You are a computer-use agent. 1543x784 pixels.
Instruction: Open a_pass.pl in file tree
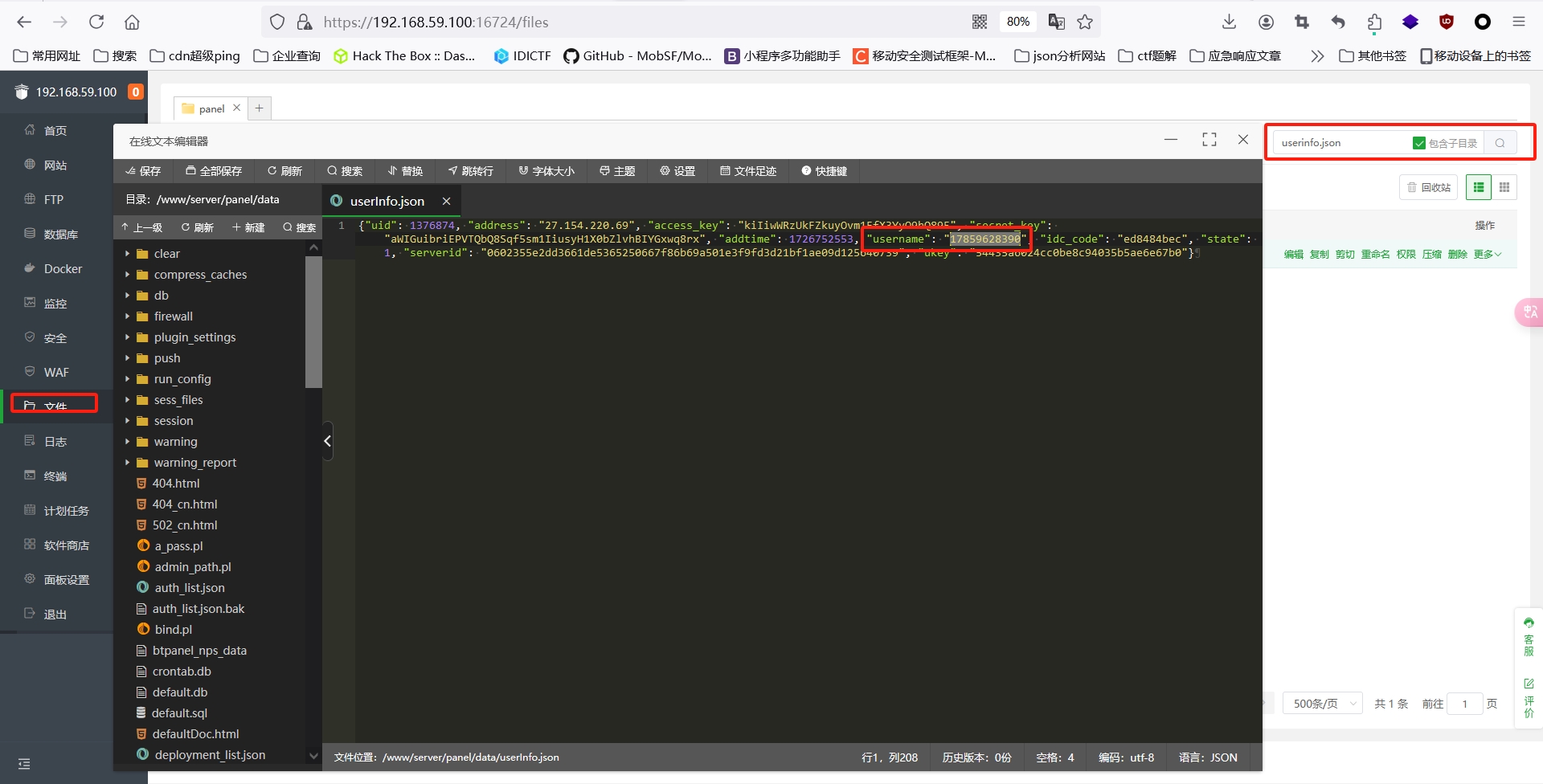(178, 545)
